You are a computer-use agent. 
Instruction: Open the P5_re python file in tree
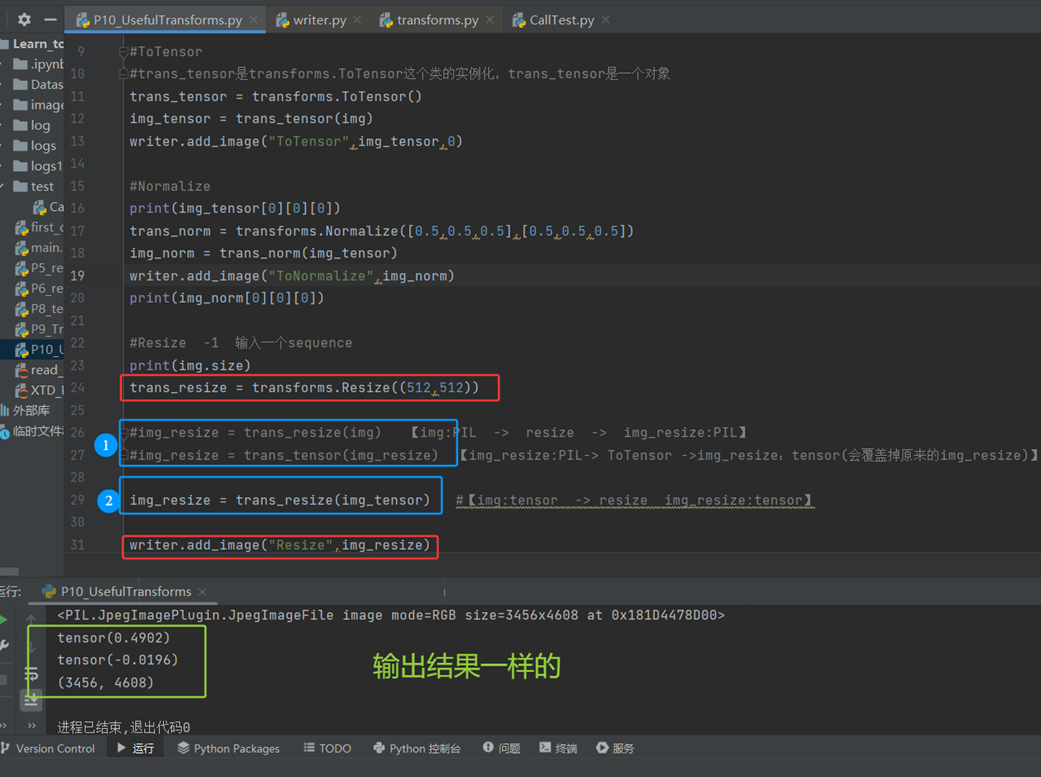(39, 268)
